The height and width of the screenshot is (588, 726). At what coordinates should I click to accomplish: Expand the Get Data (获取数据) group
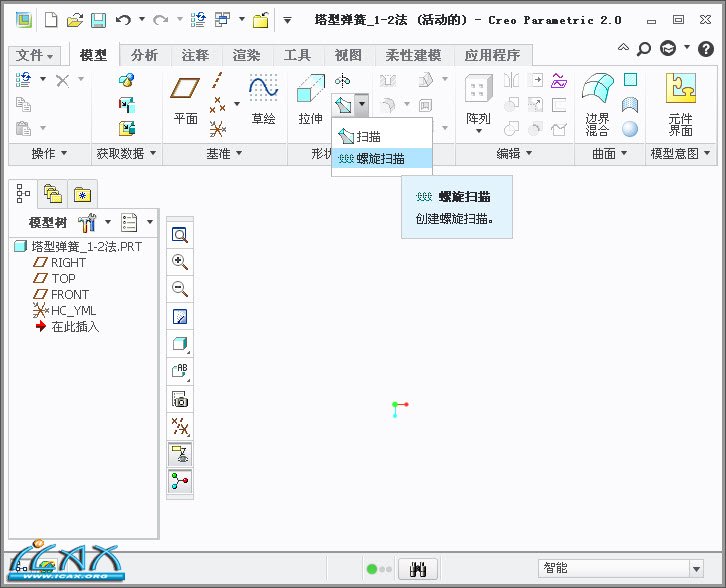[x=126, y=154]
